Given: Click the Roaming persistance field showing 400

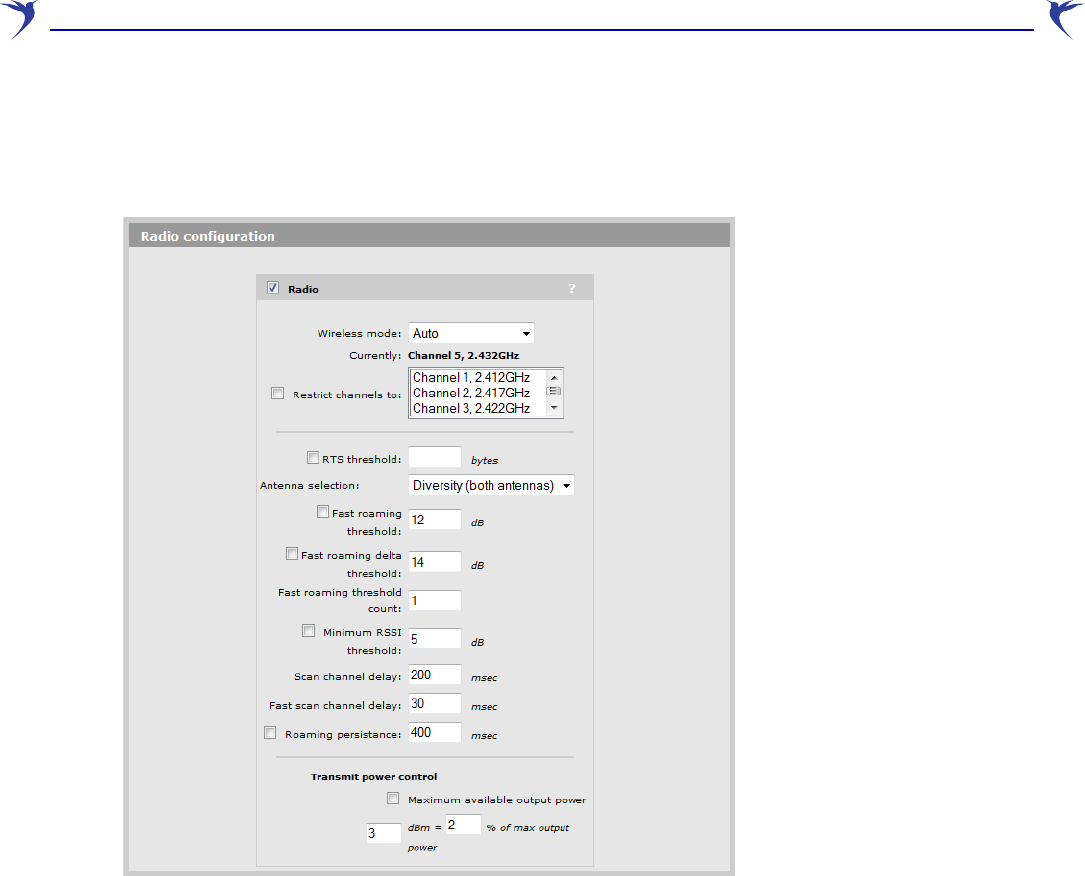Looking at the screenshot, I should click(435, 733).
